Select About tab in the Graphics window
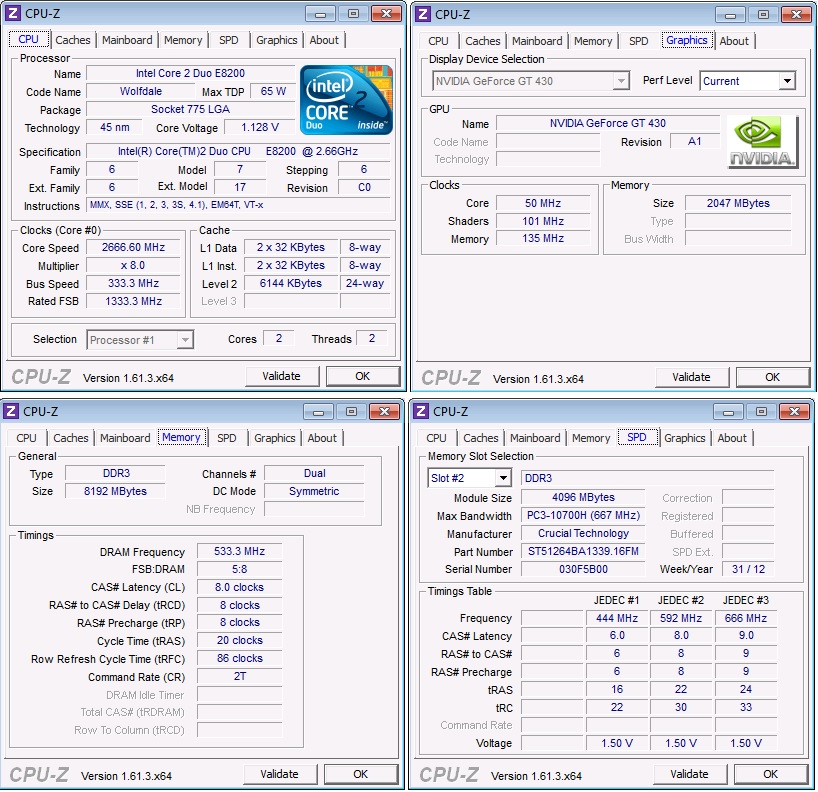This screenshot has height=792, width=818. click(x=734, y=41)
